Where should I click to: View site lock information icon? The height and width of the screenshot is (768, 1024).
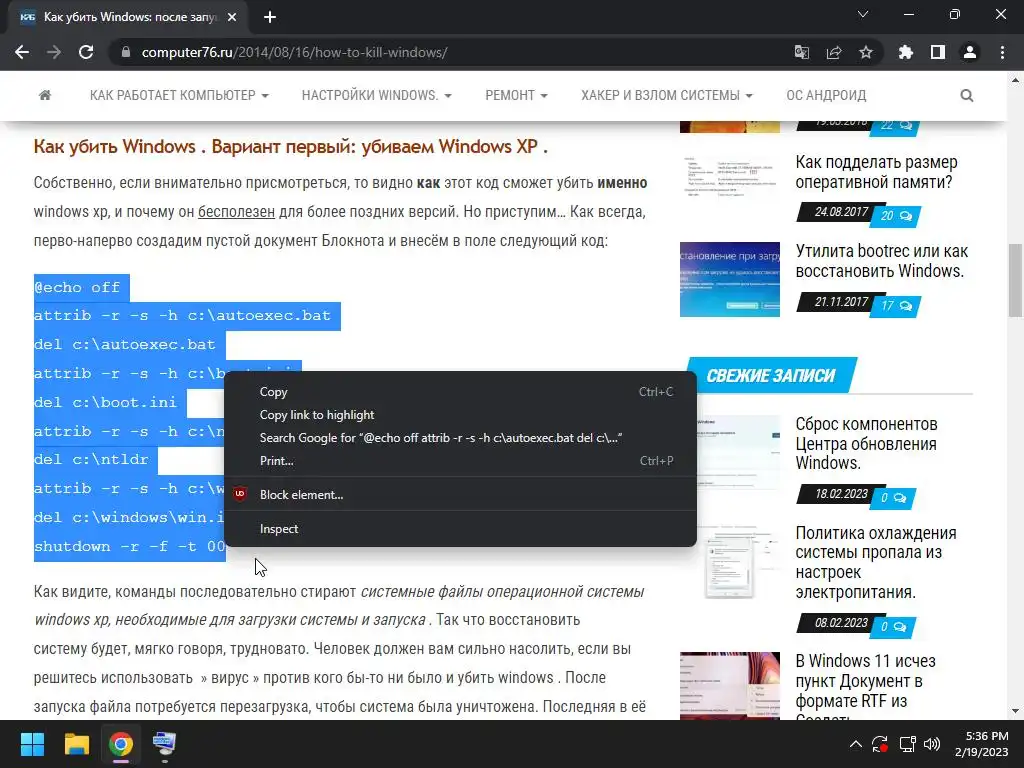click(125, 52)
